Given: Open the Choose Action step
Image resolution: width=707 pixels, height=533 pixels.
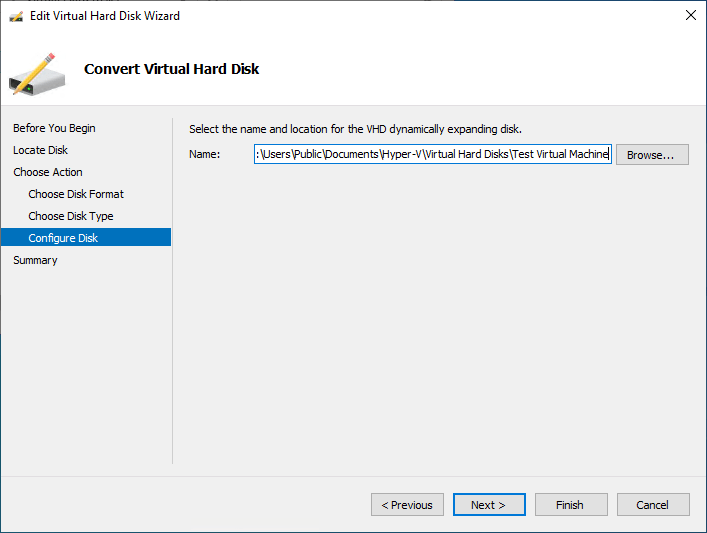Looking at the screenshot, I should (48, 172).
